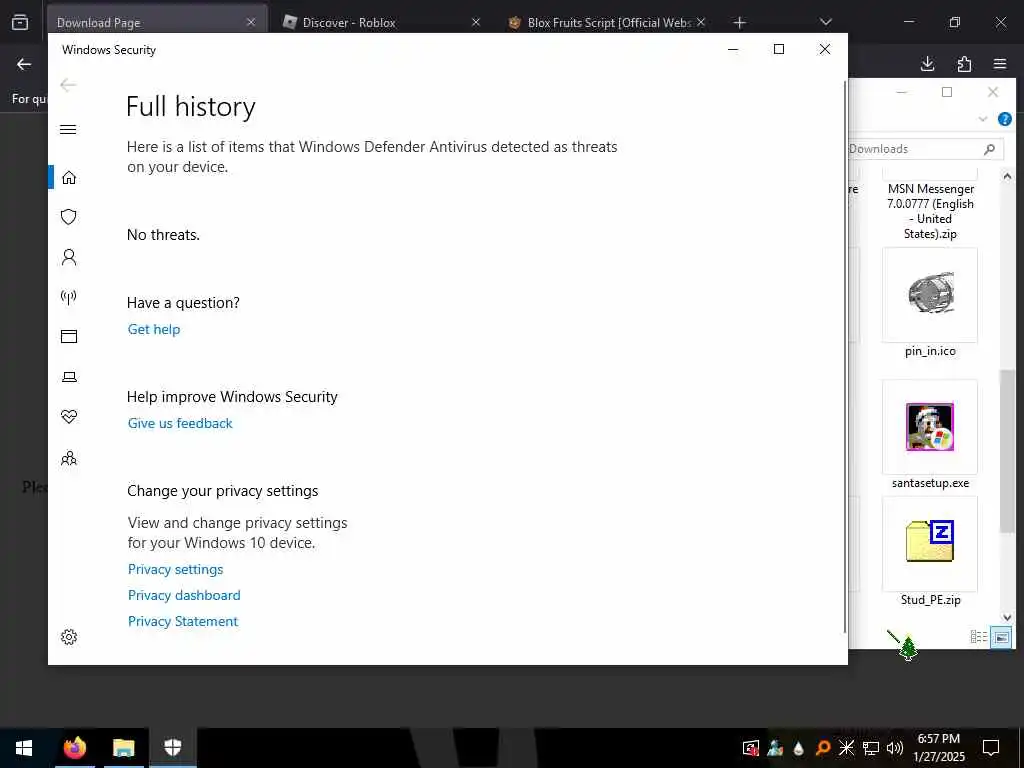The height and width of the screenshot is (768, 1024).
Task: Select the santasetup.exe file
Action: pos(930,435)
